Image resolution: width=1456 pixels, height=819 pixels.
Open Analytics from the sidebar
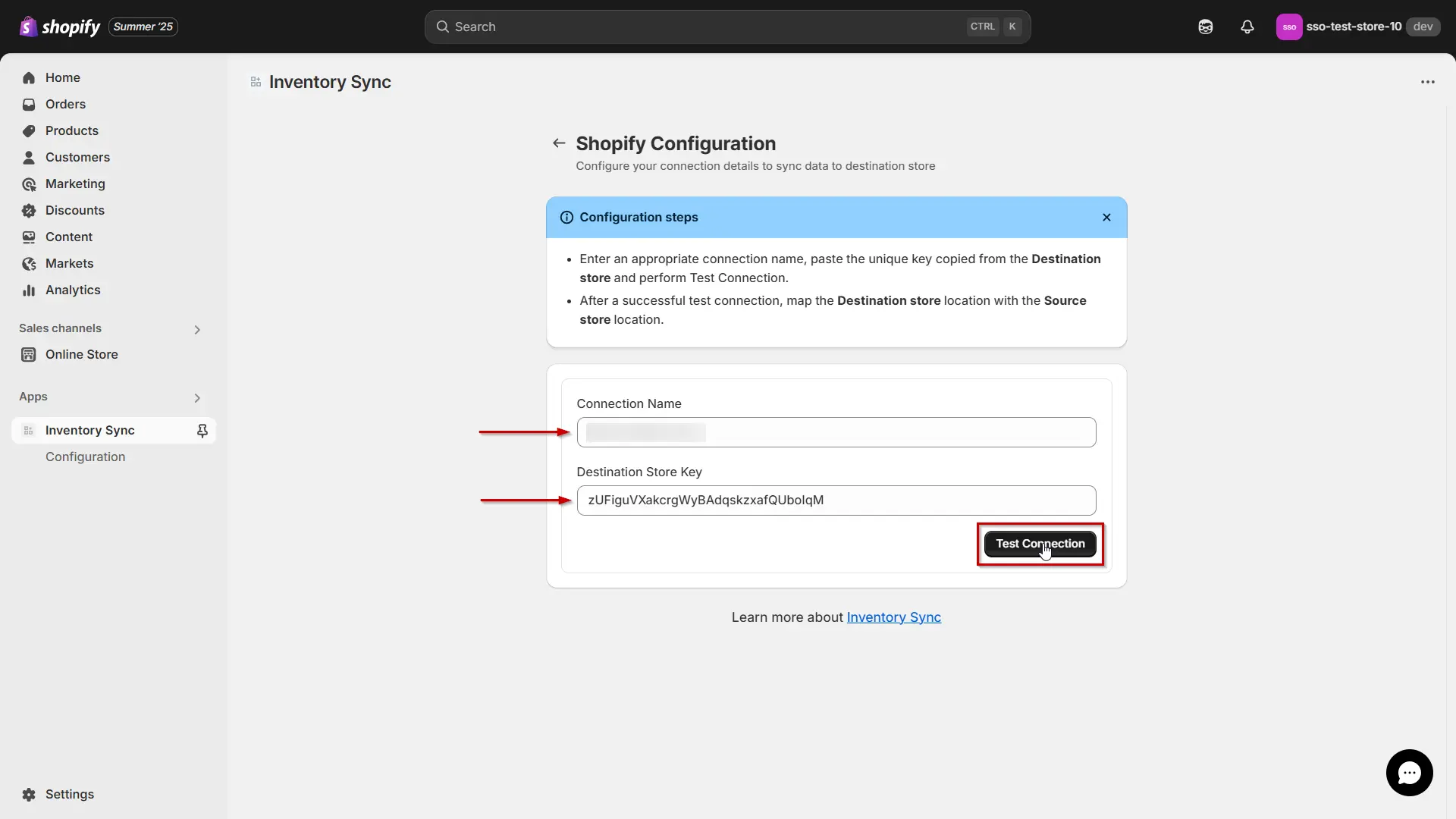pos(73,290)
